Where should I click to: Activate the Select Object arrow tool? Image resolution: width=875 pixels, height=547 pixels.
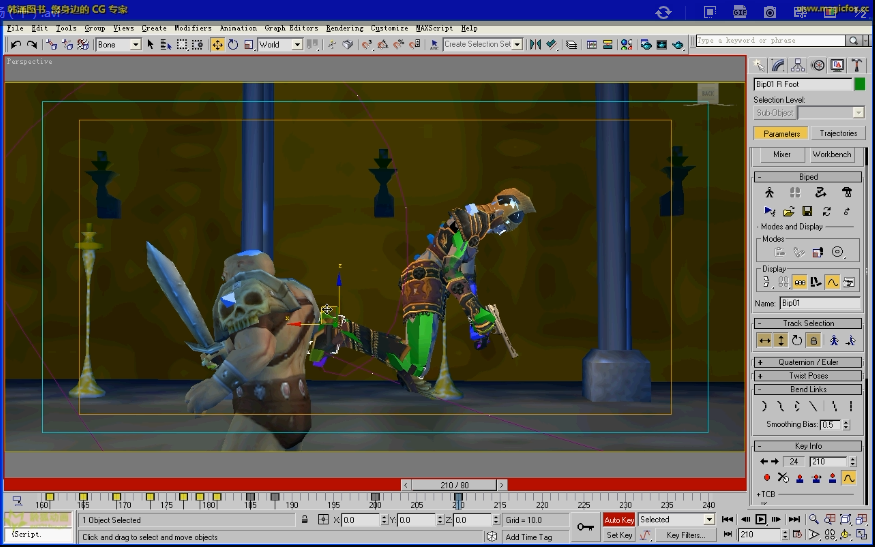point(150,45)
